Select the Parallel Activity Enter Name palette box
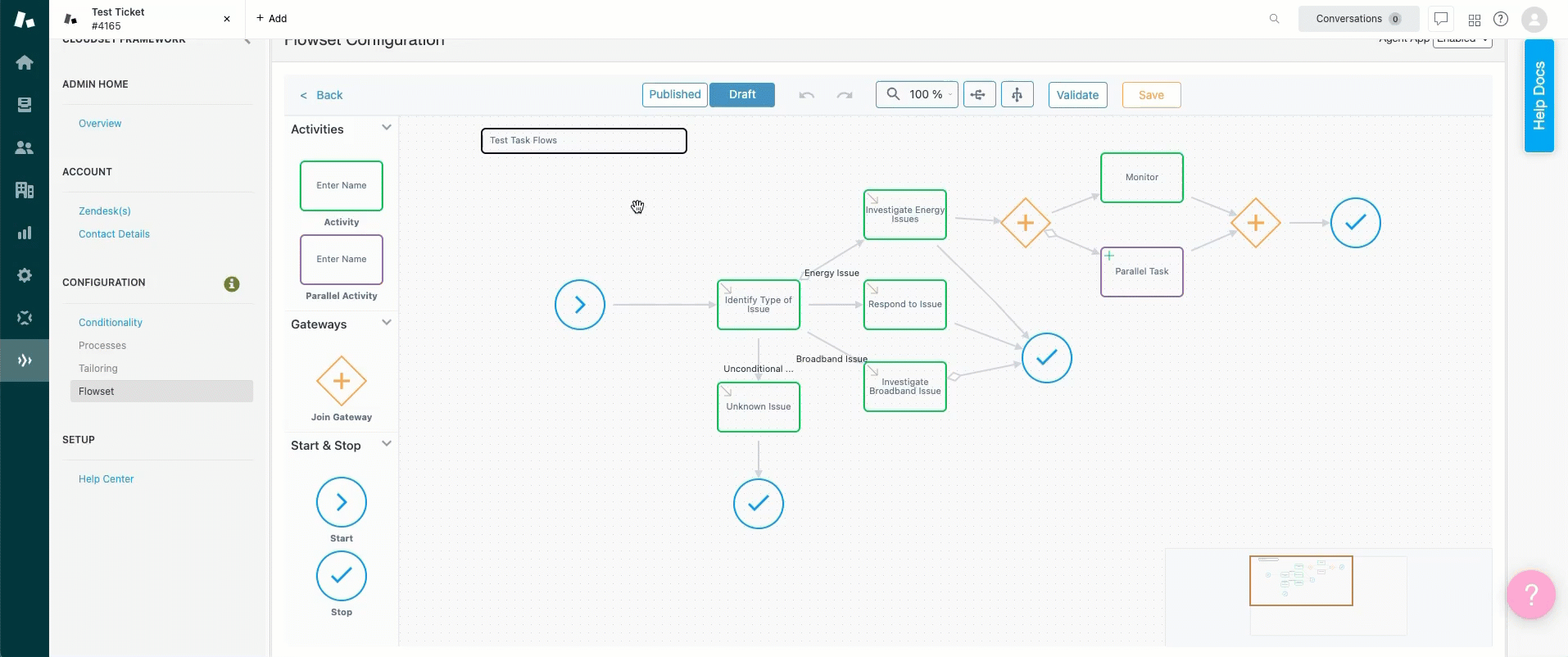 click(x=342, y=260)
